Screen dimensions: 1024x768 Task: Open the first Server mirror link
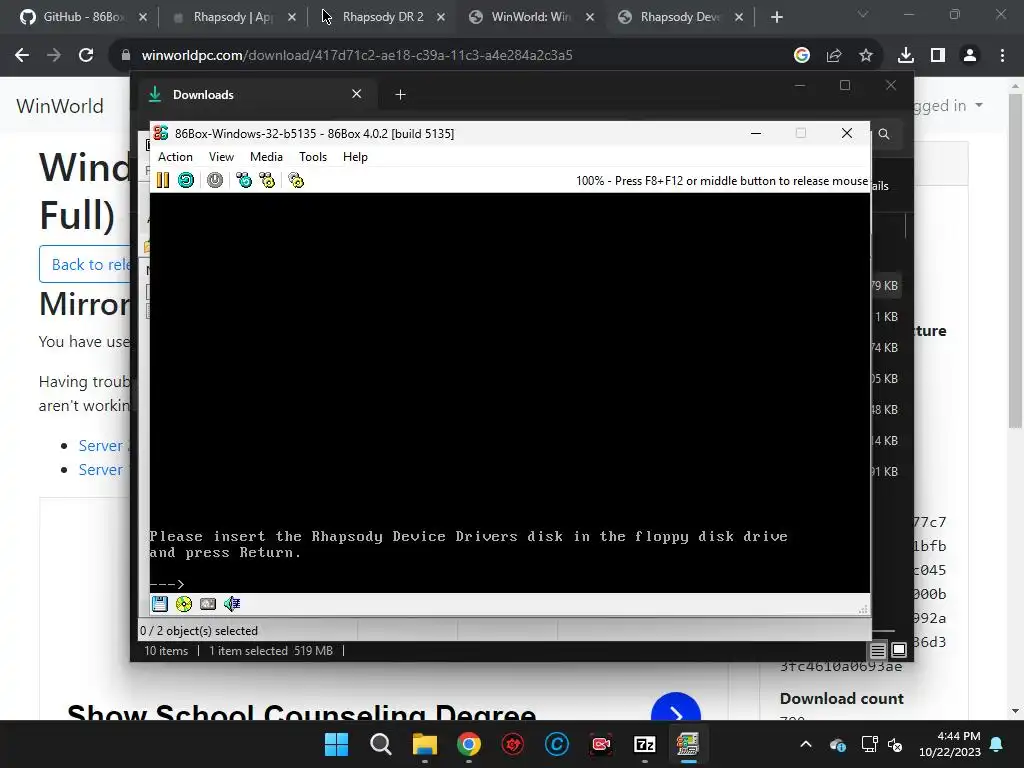coord(101,445)
